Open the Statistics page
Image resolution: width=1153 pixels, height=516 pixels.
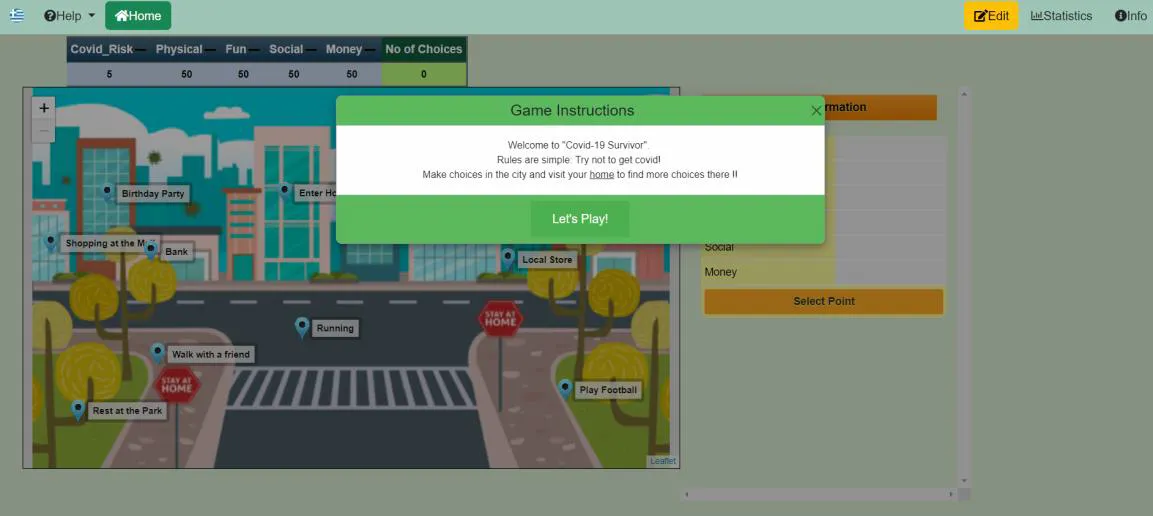1061,16
